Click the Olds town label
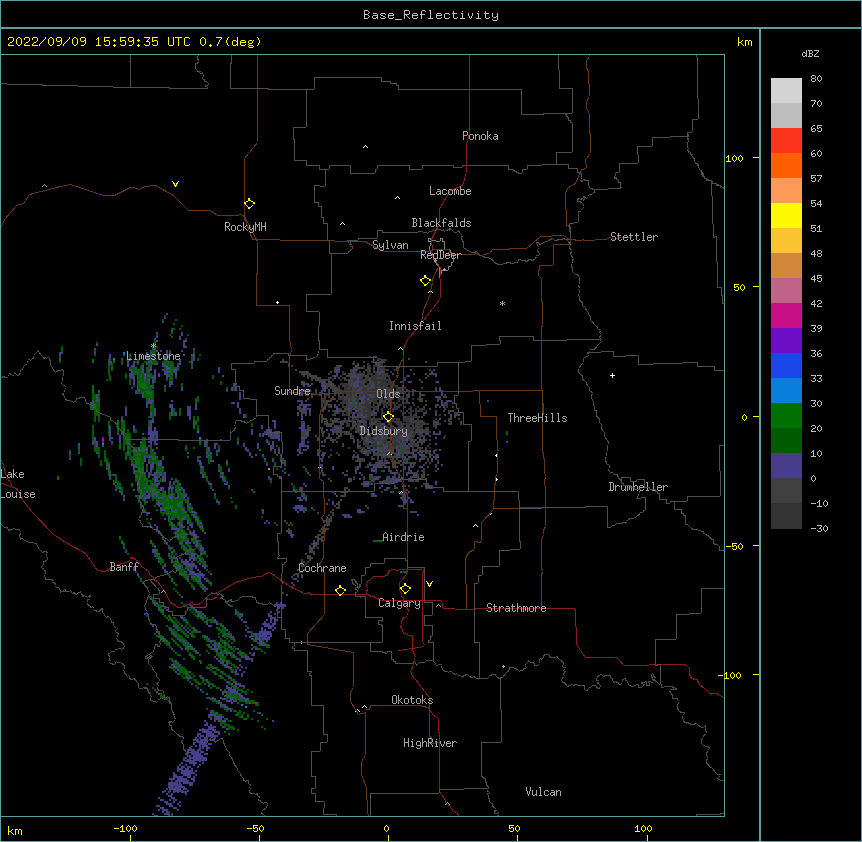The image size is (862, 842). pos(388,394)
